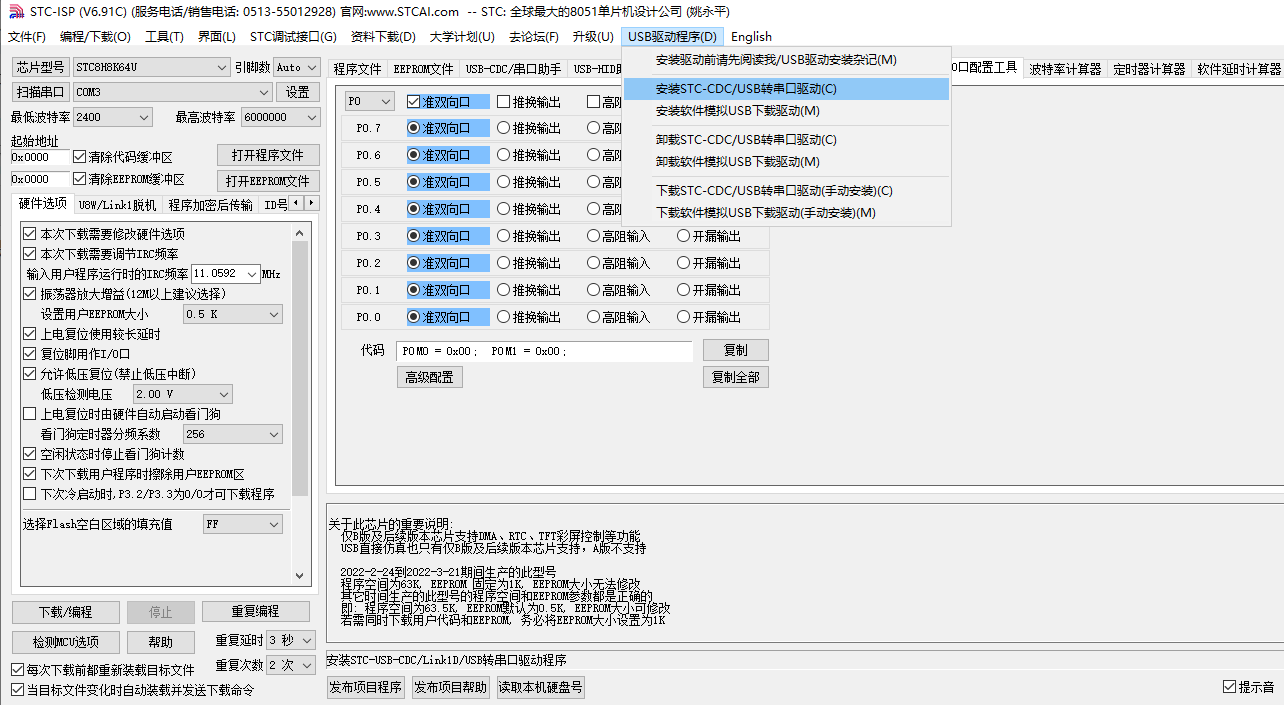1284x705 pixels.
Task: Click the 打开程序文件 button
Action: (x=268, y=155)
